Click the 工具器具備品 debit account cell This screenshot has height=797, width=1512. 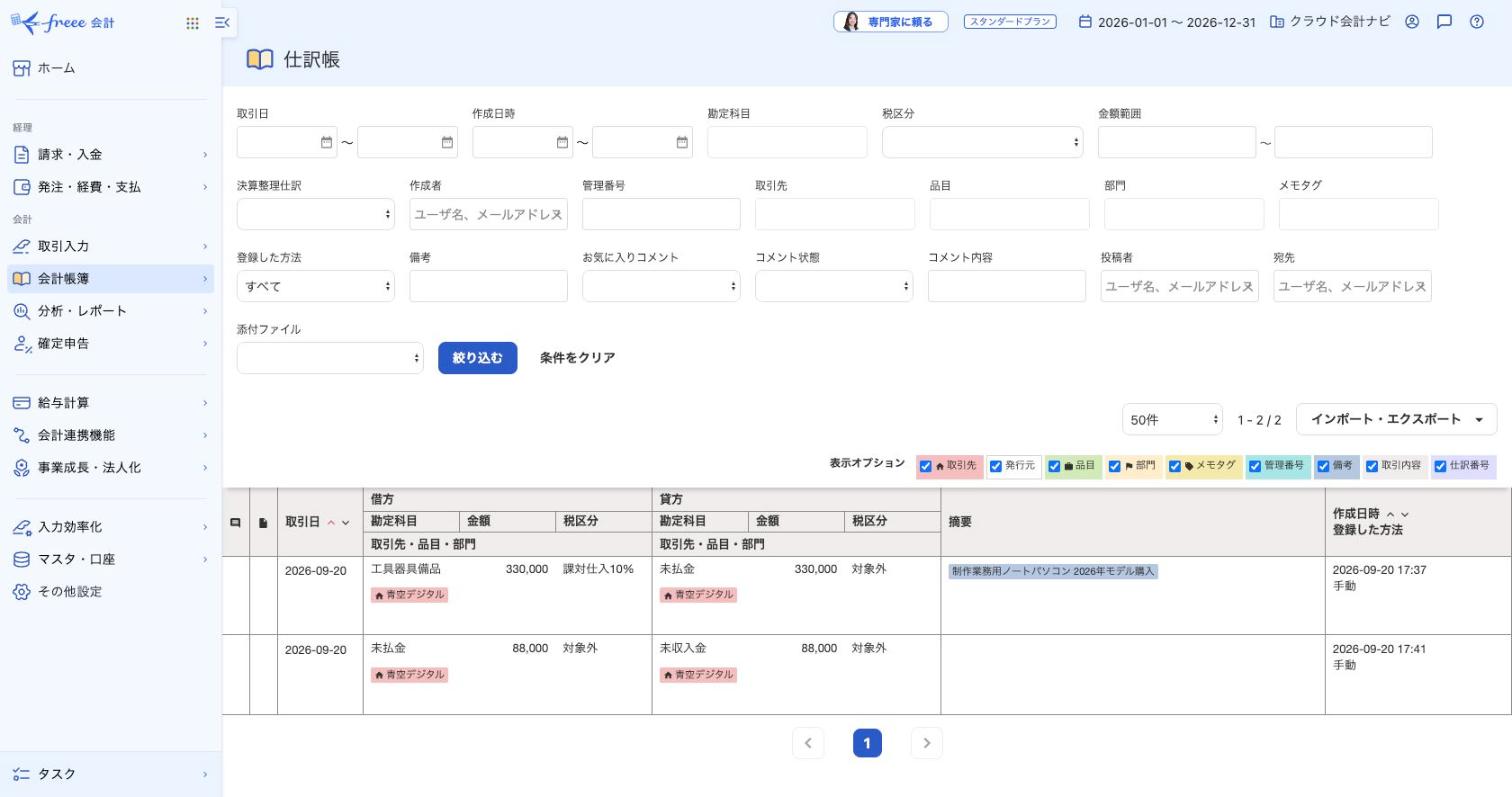pos(405,569)
